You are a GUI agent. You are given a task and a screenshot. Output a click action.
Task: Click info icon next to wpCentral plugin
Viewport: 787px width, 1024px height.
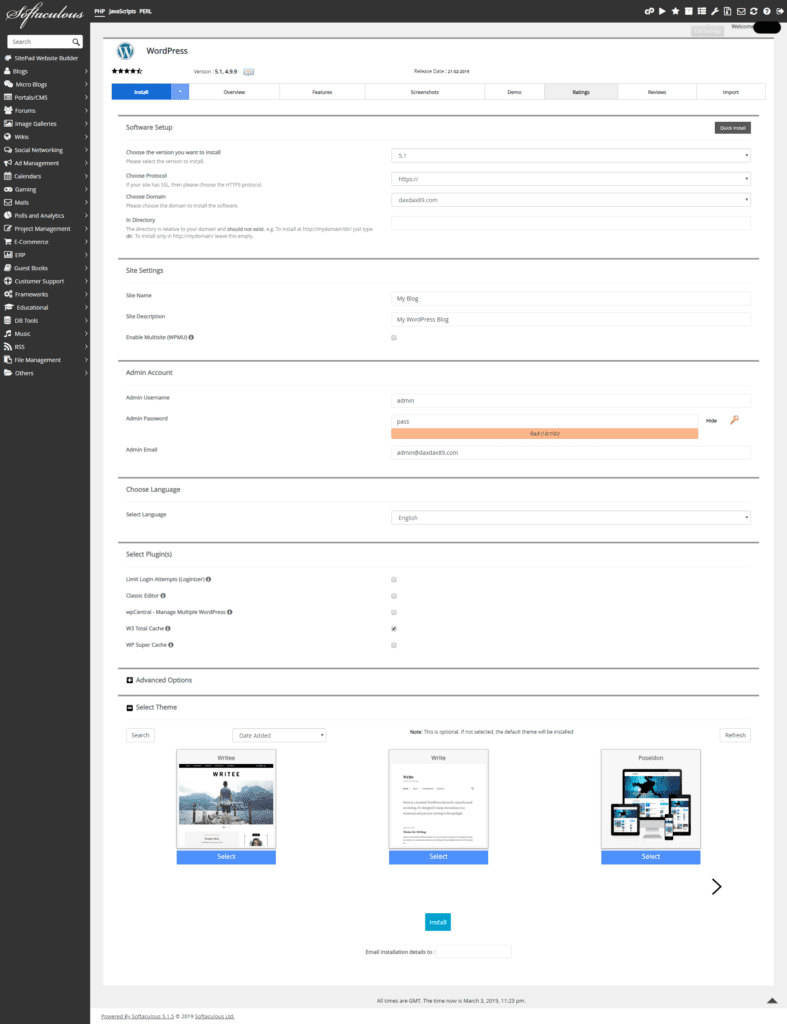(230, 612)
